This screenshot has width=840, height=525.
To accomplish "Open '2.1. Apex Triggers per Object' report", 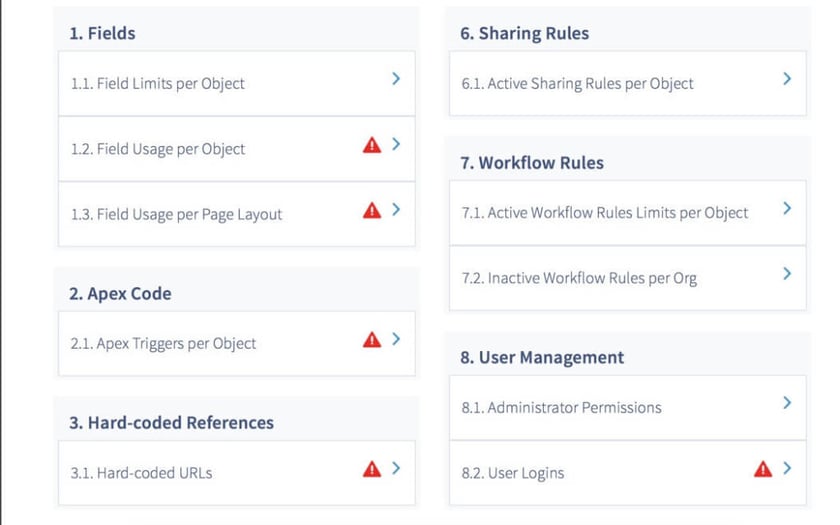I will pos(237,343).
